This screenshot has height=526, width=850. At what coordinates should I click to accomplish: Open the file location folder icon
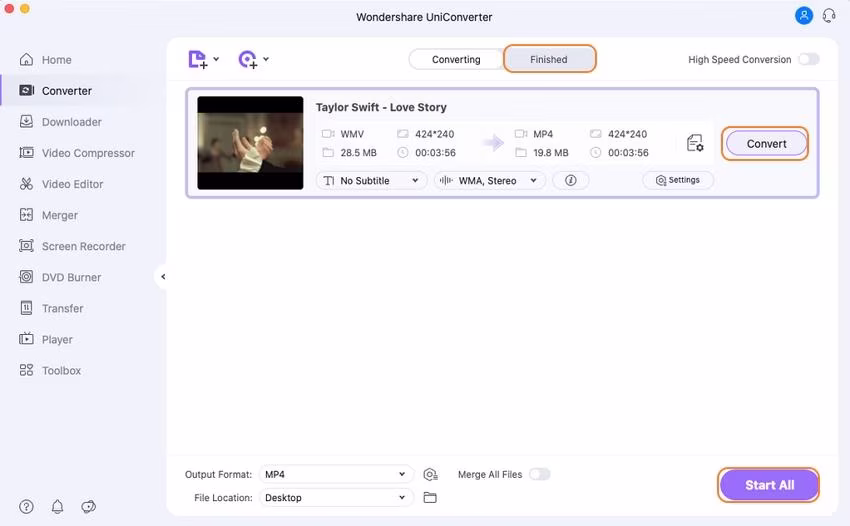tap(430, 498)
